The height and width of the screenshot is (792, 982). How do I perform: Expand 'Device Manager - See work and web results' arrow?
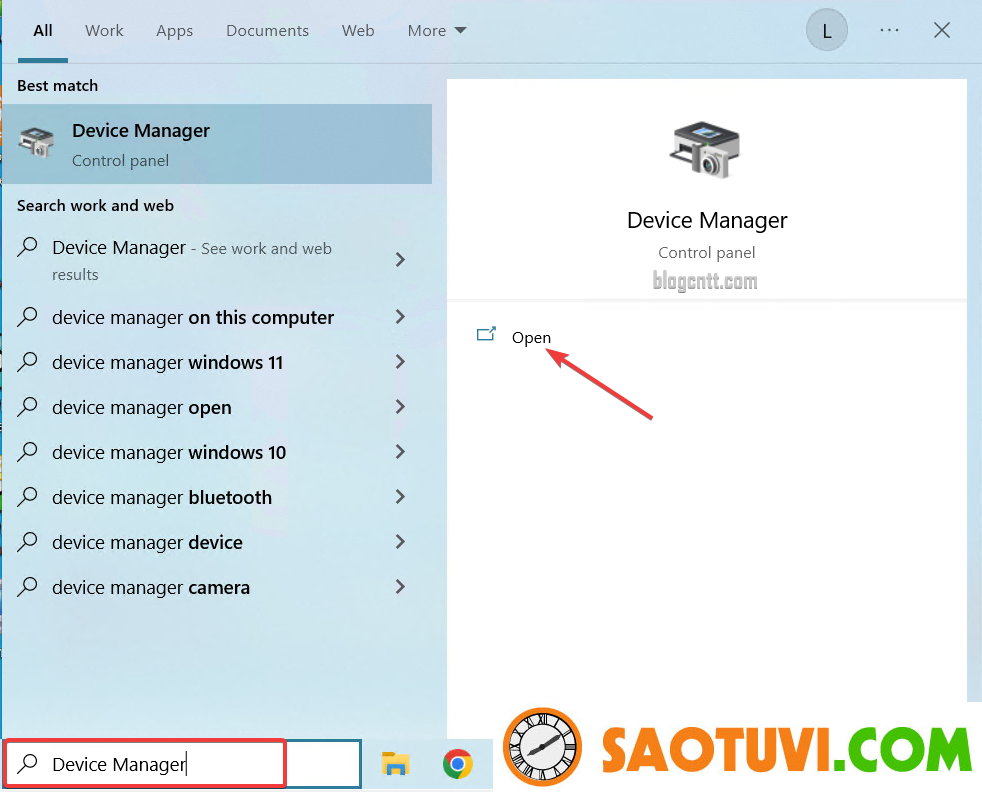point(400,260)
